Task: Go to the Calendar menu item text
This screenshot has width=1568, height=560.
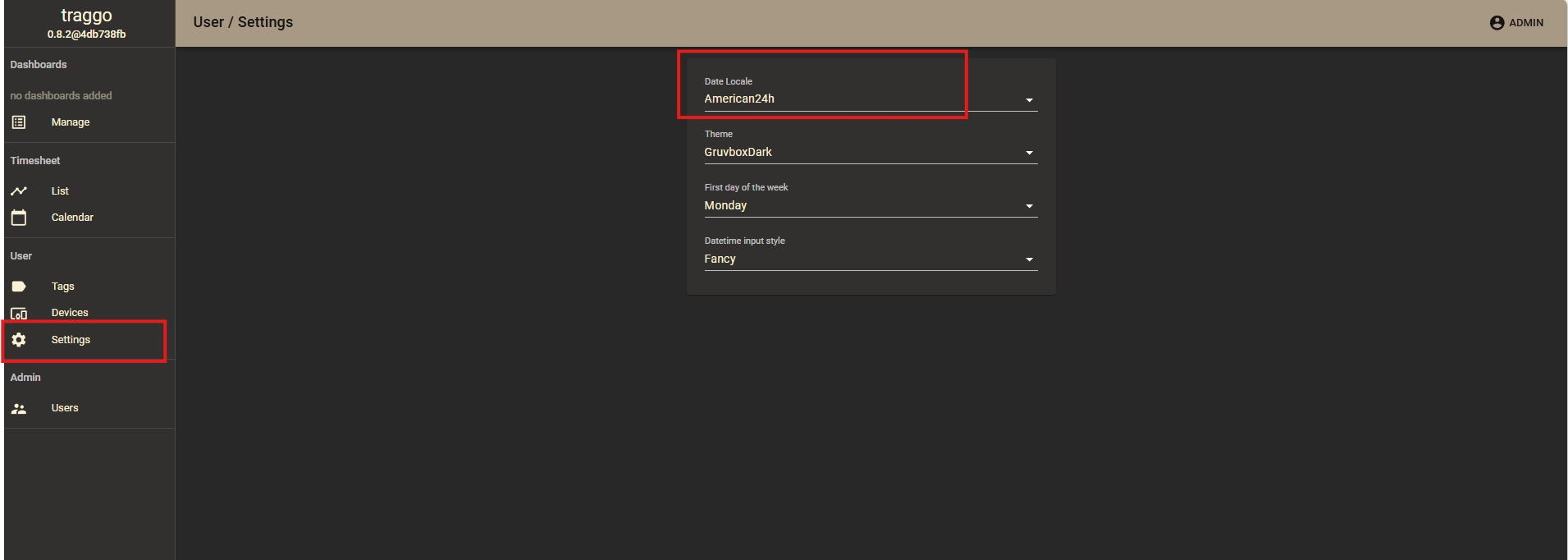Action: [x=72, y=218]
